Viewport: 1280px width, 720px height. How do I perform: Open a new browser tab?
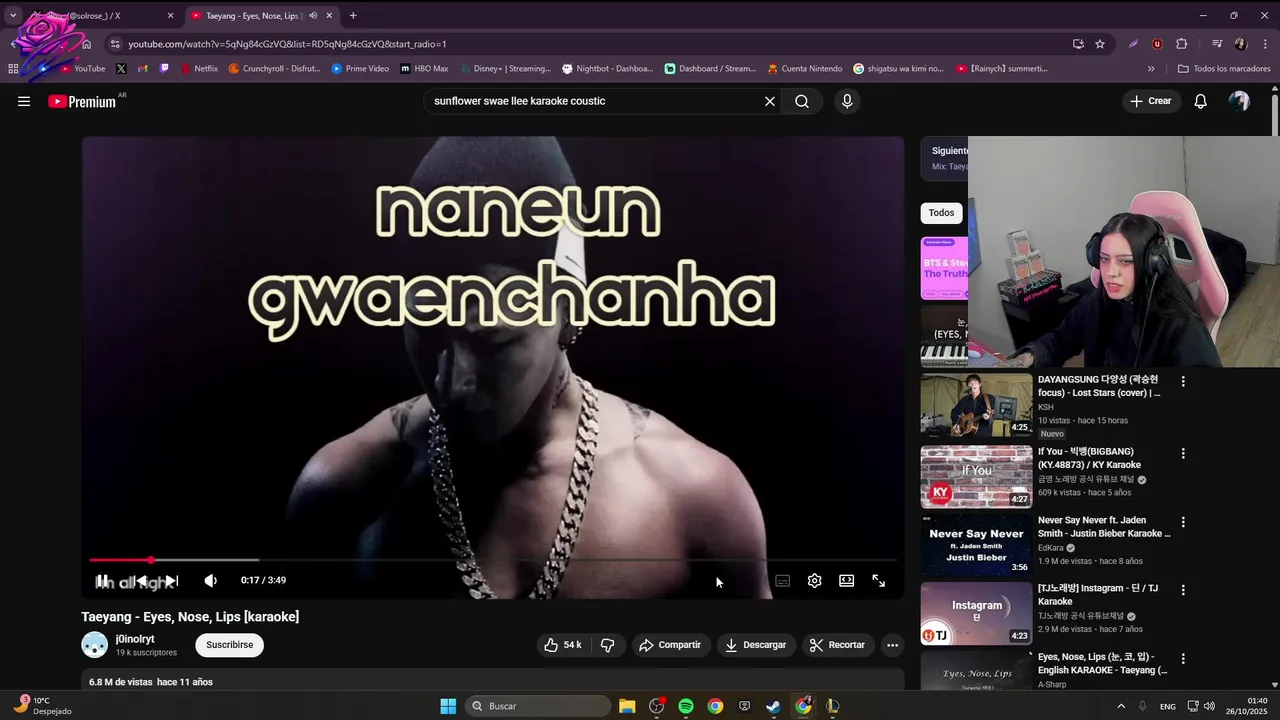[353, 16]
